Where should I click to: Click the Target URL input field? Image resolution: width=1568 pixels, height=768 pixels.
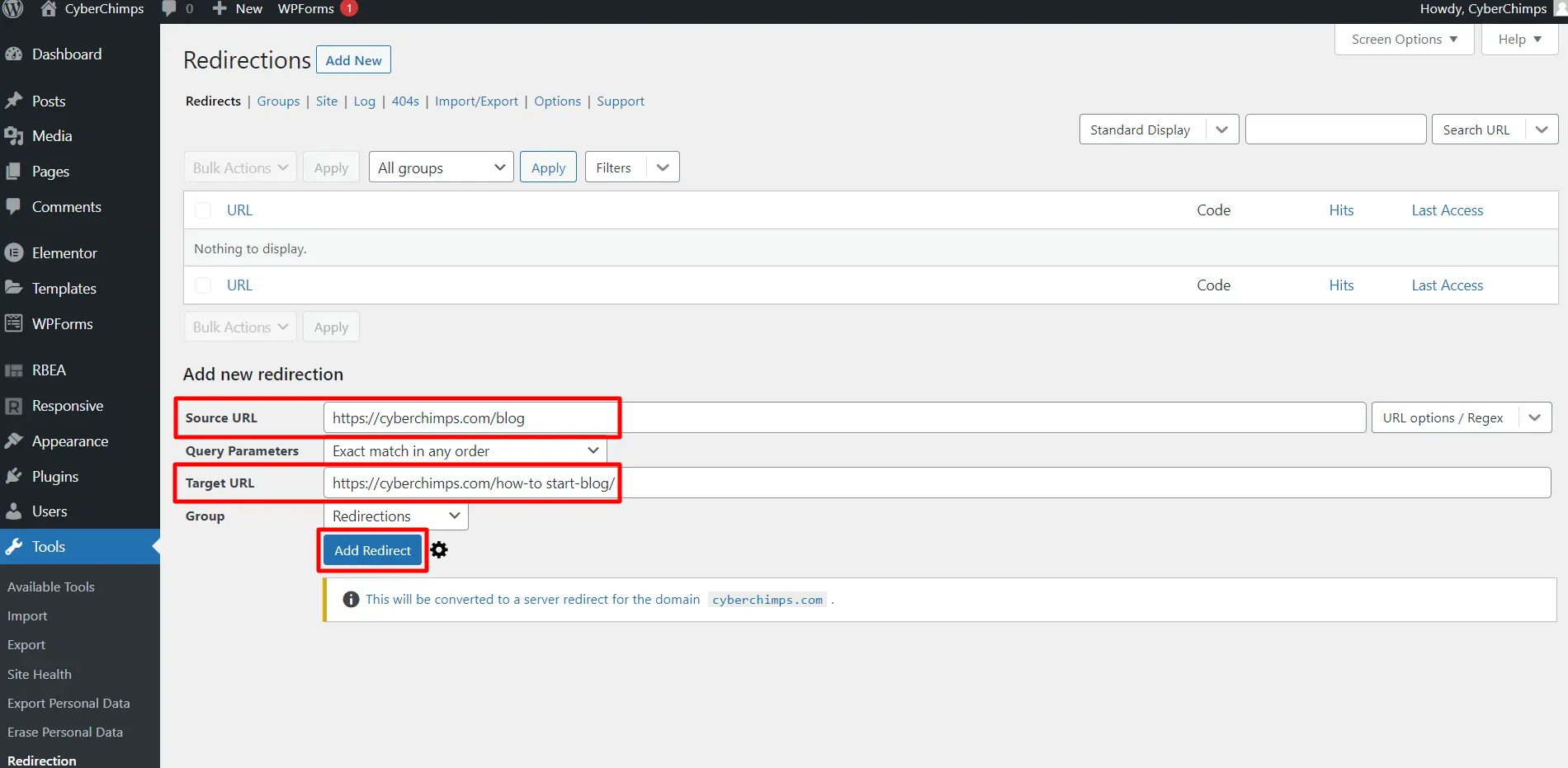[x=937, y=483]
